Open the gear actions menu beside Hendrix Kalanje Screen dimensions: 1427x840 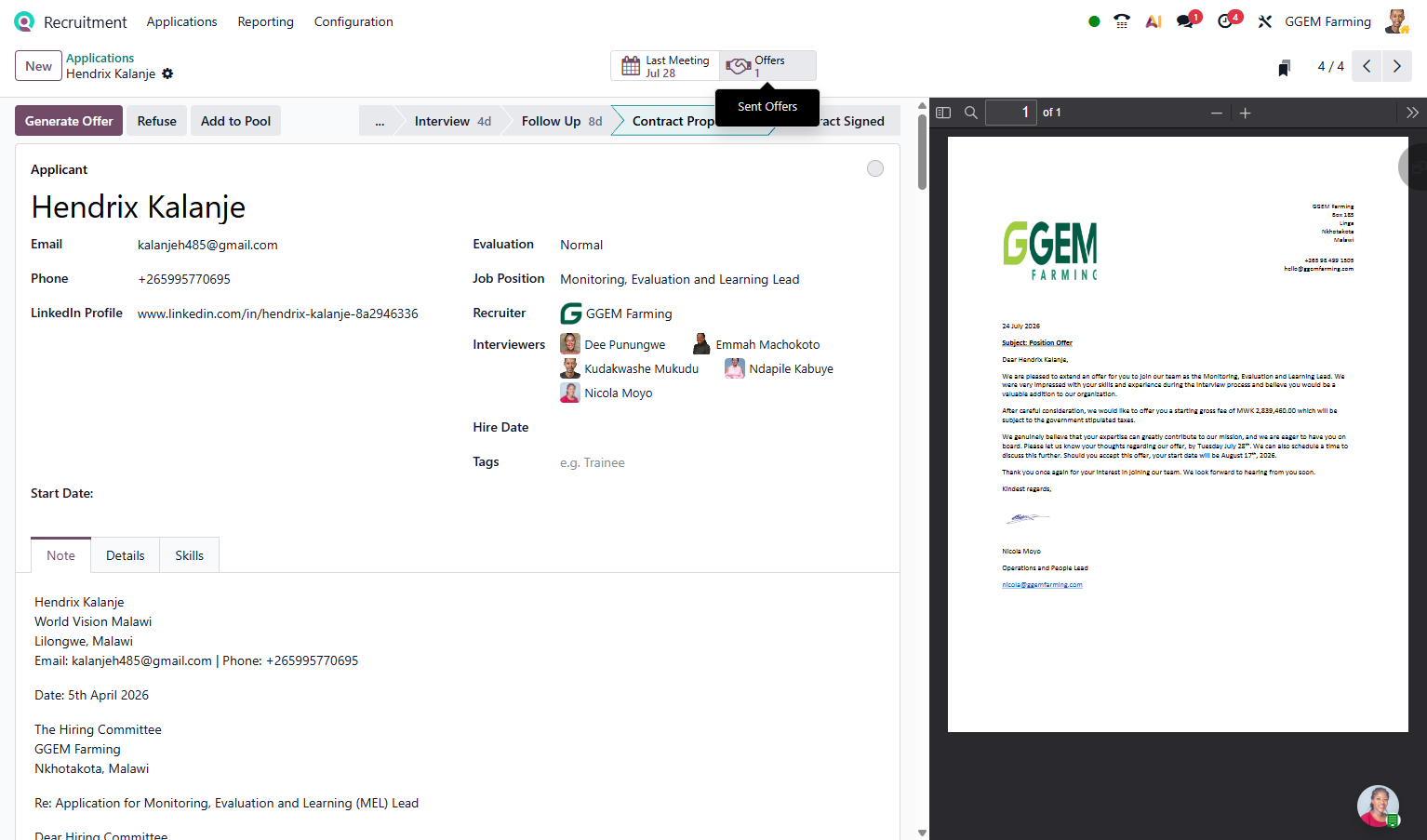[x=167, y=73]
